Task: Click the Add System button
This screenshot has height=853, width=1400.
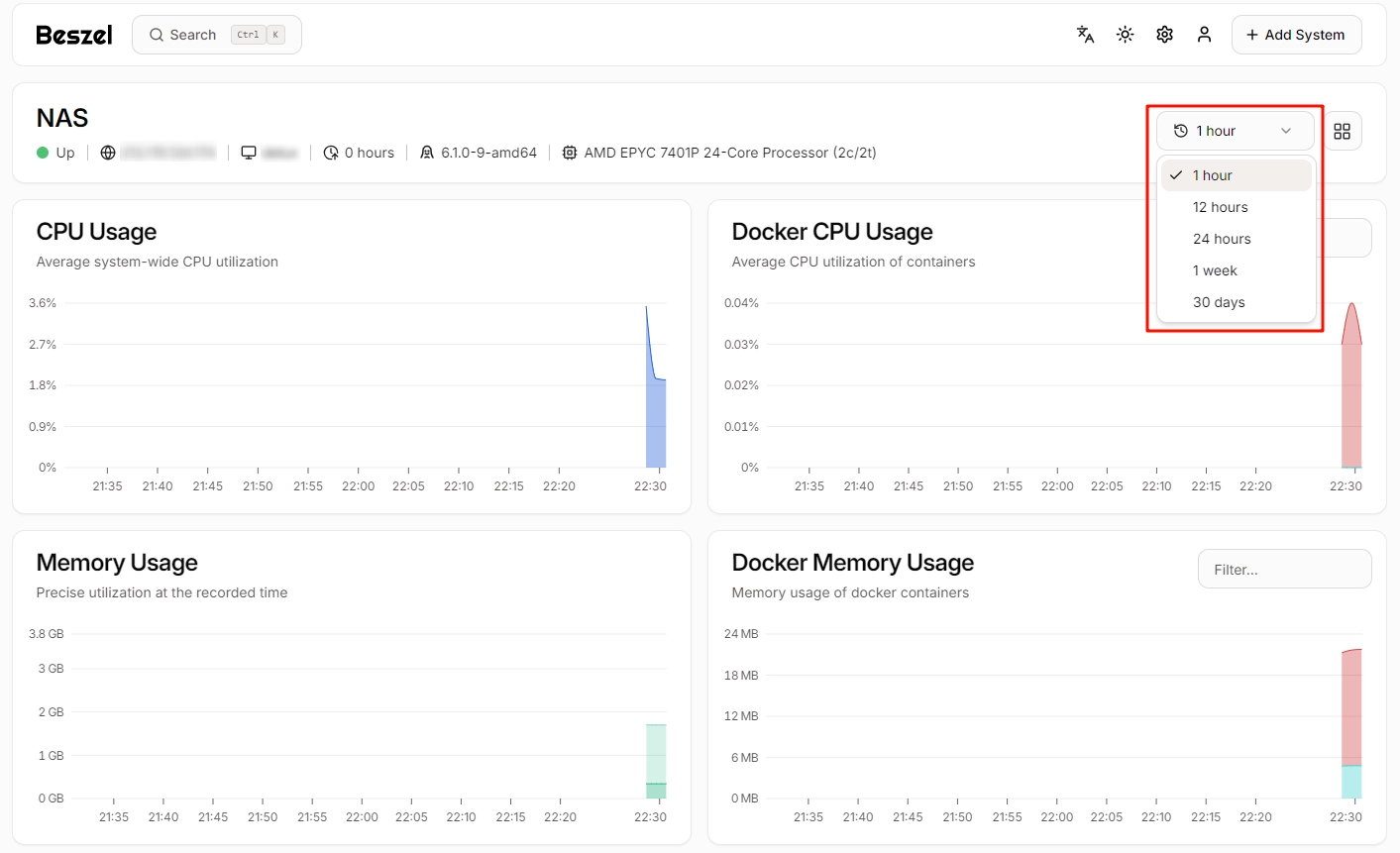Action: point(1296,35)
